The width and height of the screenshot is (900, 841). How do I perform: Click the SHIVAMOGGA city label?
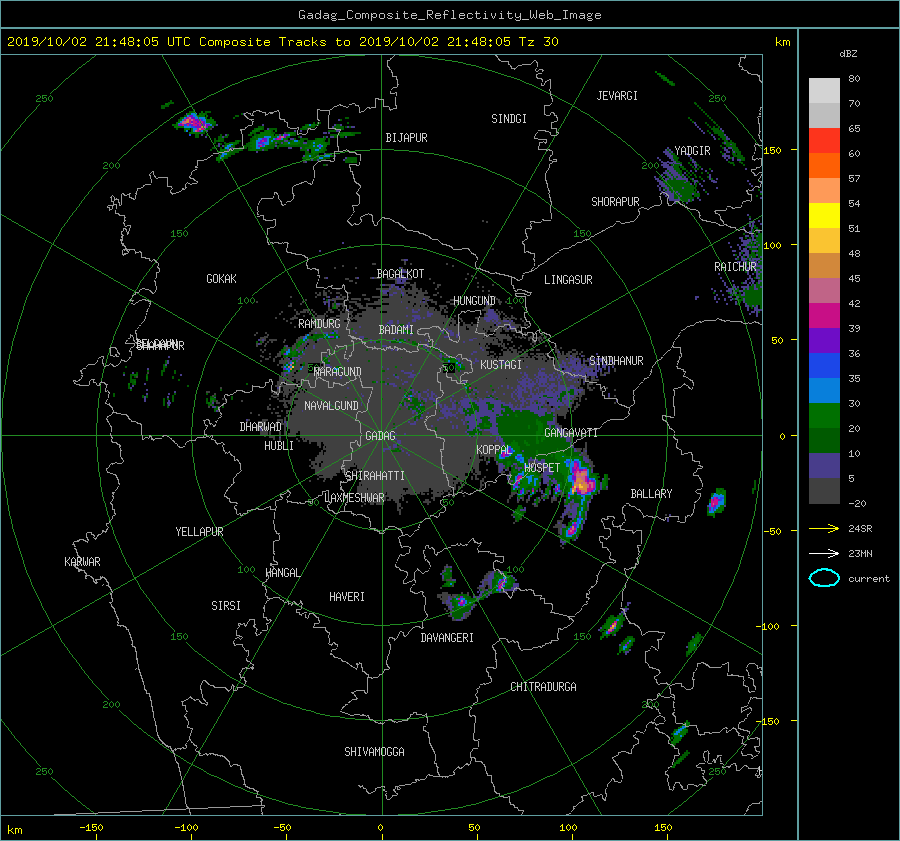coord(374,751)
